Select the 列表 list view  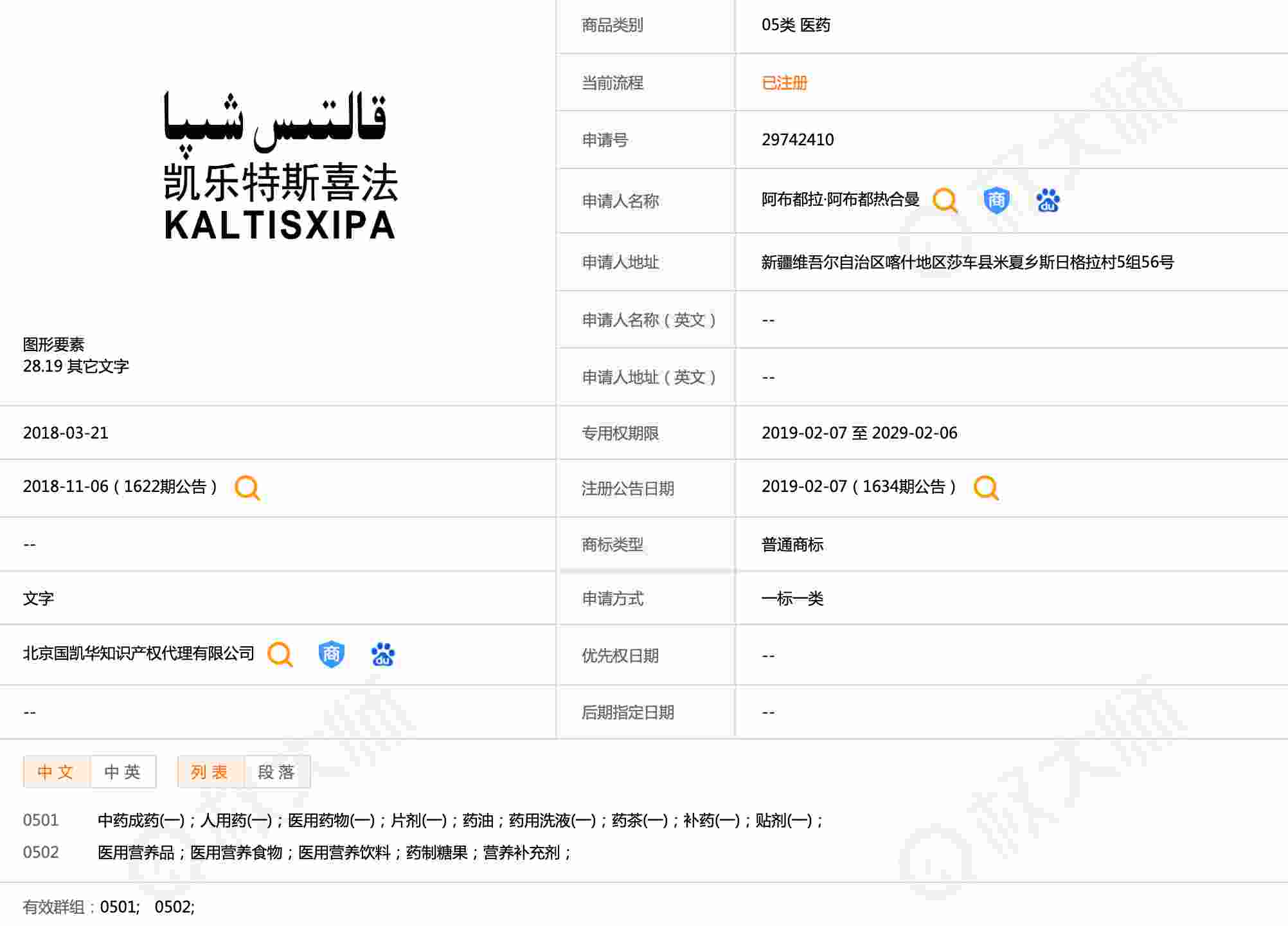210,772
